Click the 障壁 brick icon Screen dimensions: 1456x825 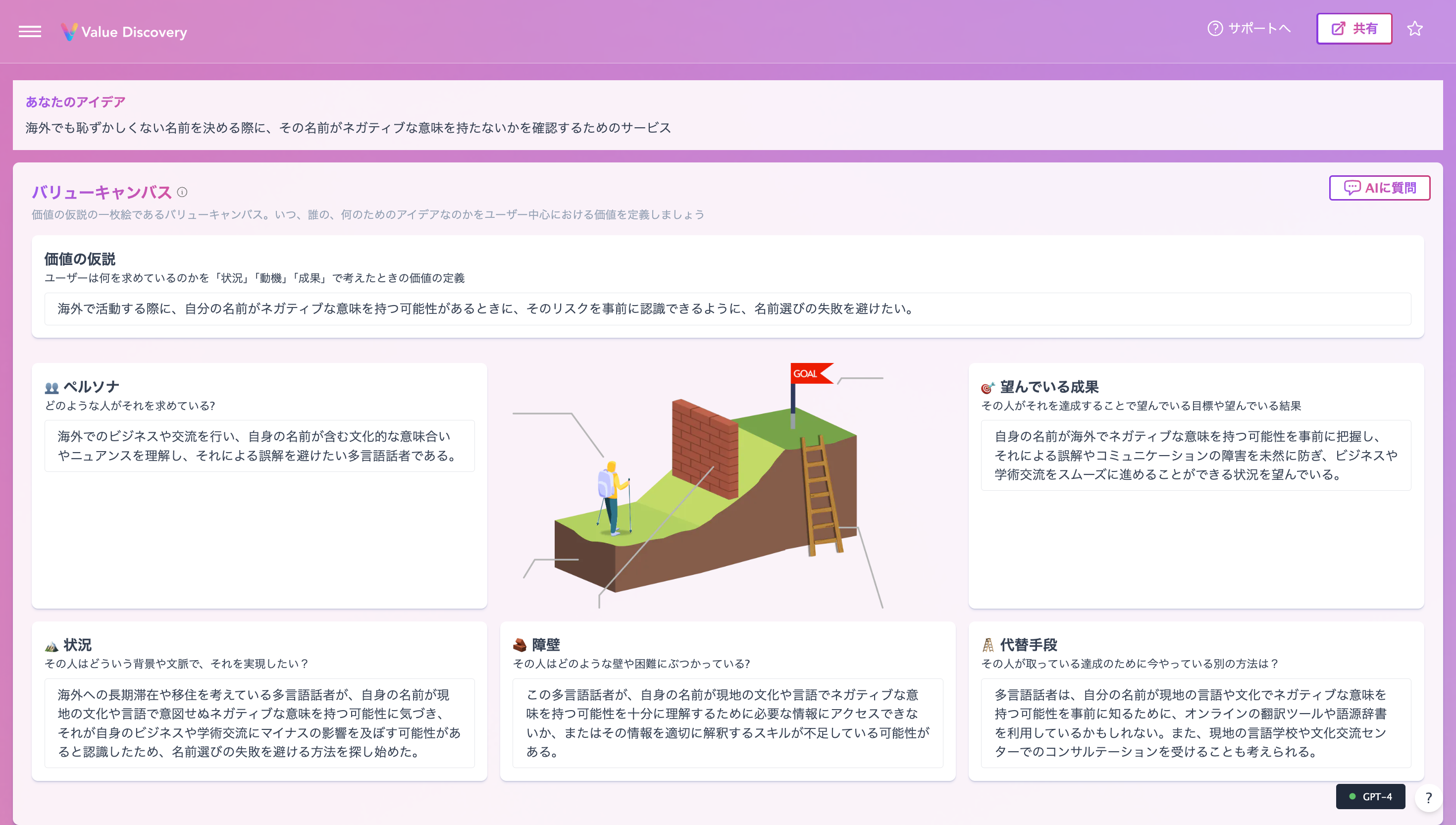(520, 645)
